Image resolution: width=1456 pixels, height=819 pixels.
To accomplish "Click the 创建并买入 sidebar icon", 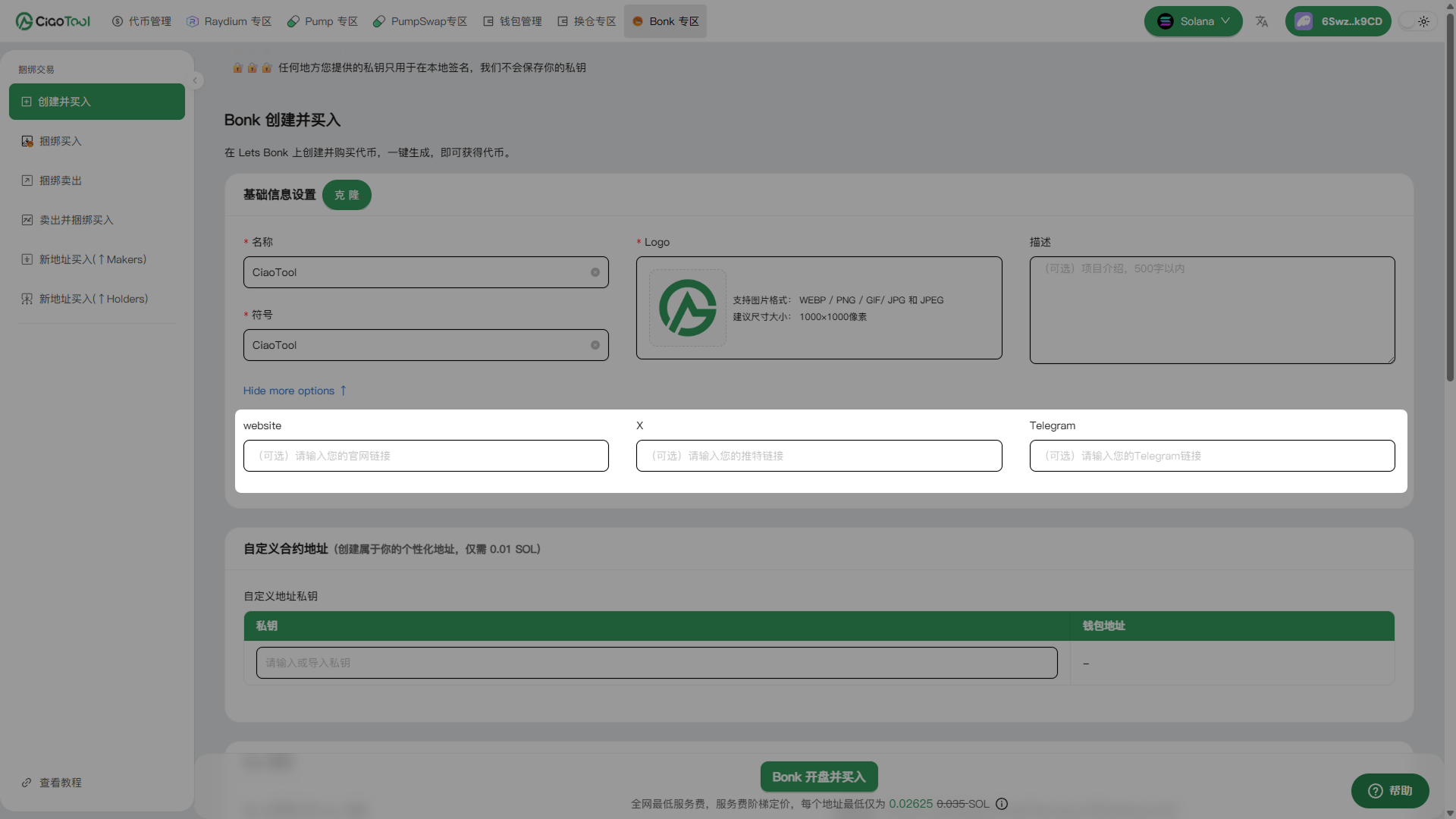I will [x=27, y=102].
